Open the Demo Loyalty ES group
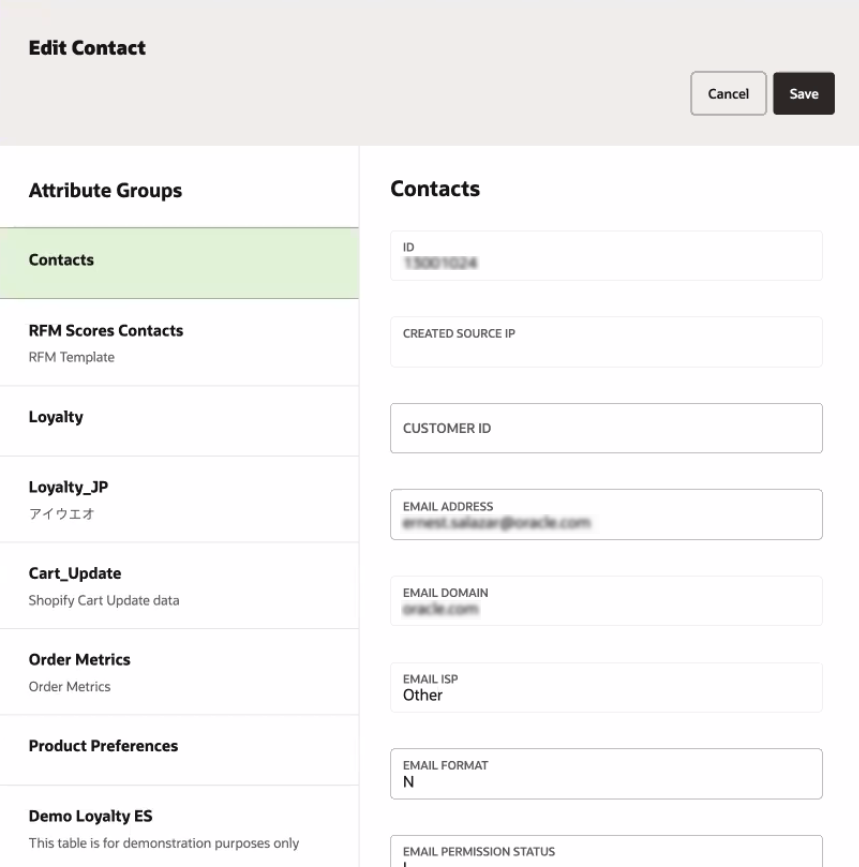 pos(179,828)
